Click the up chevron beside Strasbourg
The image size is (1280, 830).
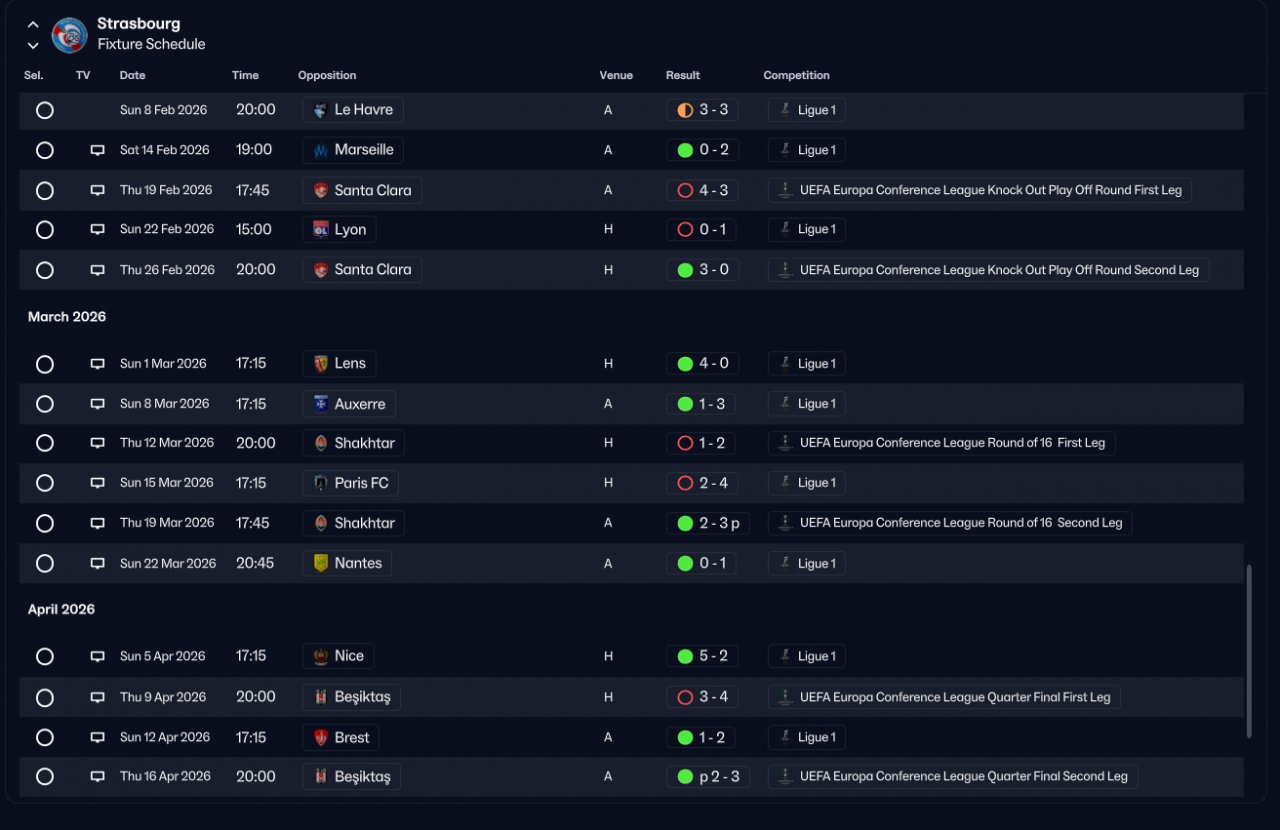(x=33, y=25)
